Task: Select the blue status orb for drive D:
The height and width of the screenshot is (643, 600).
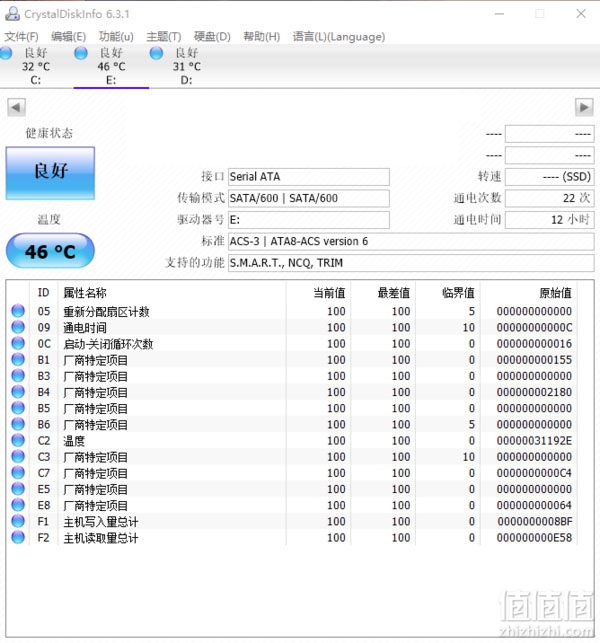Action: coord(156,53)
